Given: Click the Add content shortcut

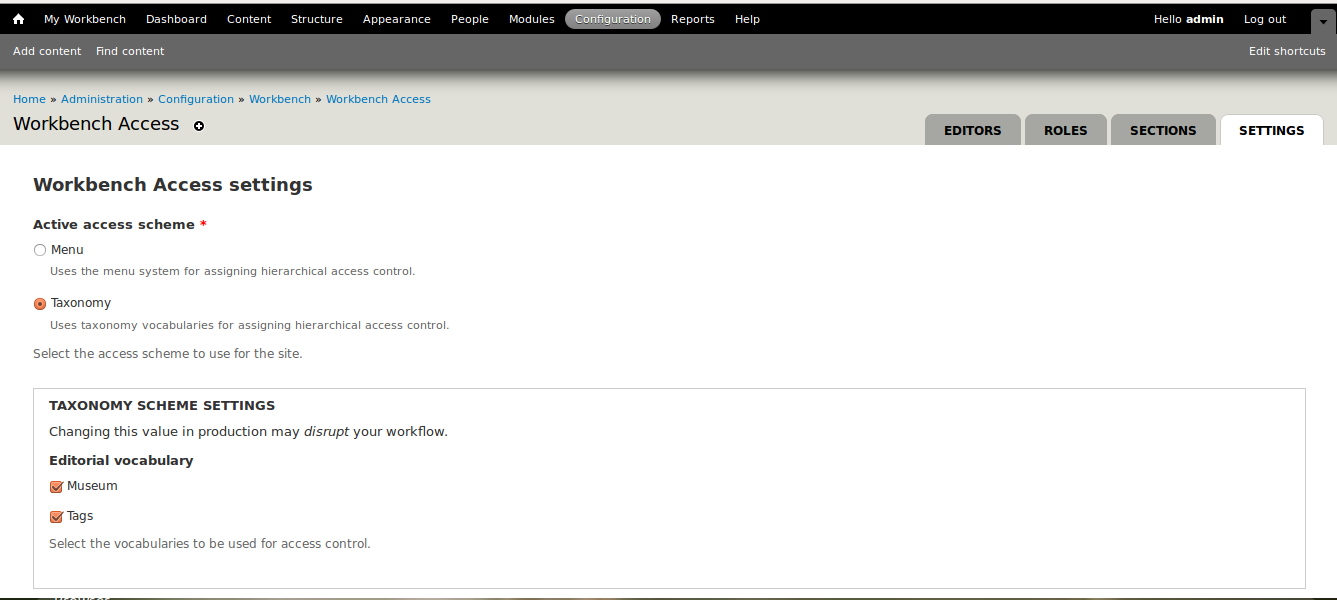Looking at the screenshot, I should click(46, 50).
